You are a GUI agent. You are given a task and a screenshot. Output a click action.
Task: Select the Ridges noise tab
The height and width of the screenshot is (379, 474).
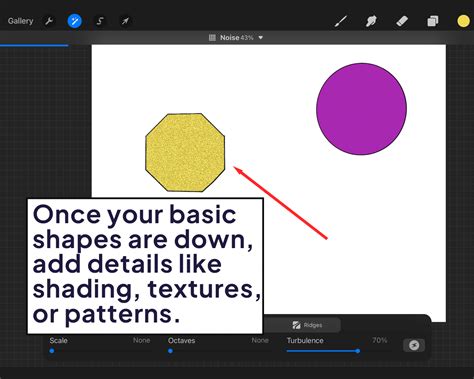click(x=307, y=325)
